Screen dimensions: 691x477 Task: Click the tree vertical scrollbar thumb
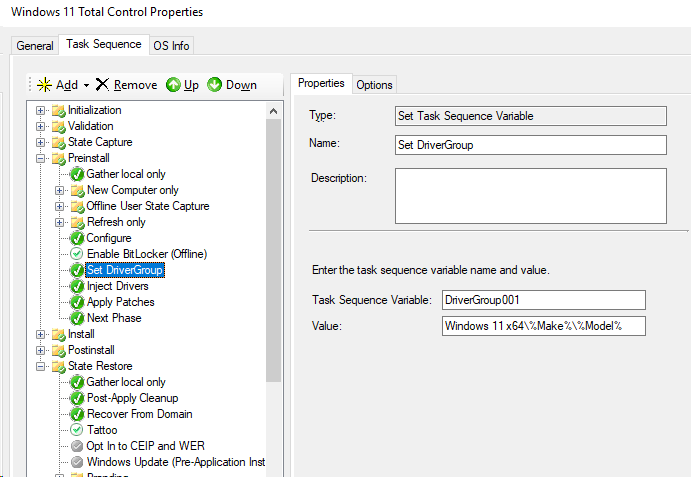click(x=273, y=250)
